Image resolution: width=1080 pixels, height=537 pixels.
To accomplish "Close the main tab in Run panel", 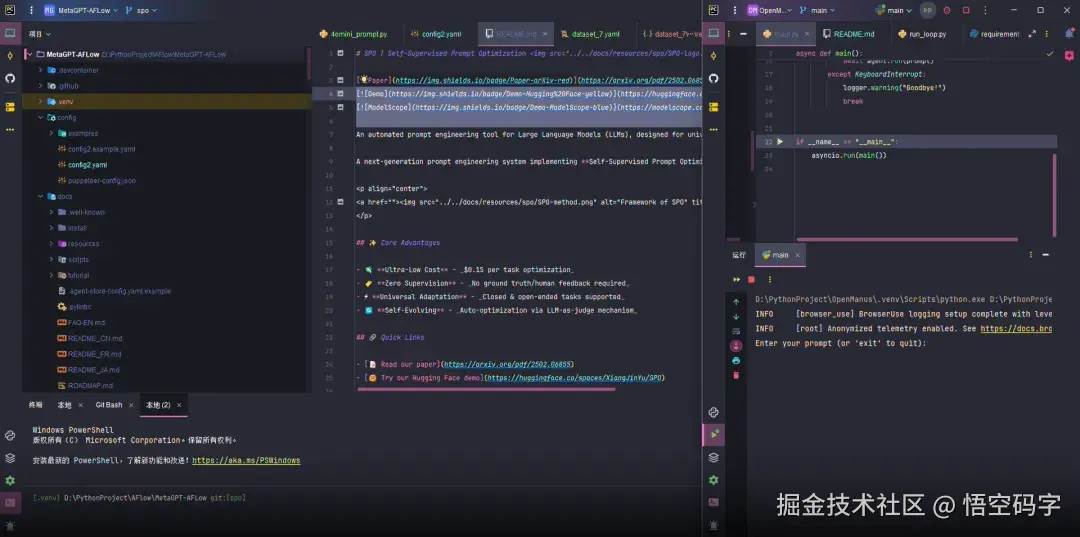I will 798,255.
